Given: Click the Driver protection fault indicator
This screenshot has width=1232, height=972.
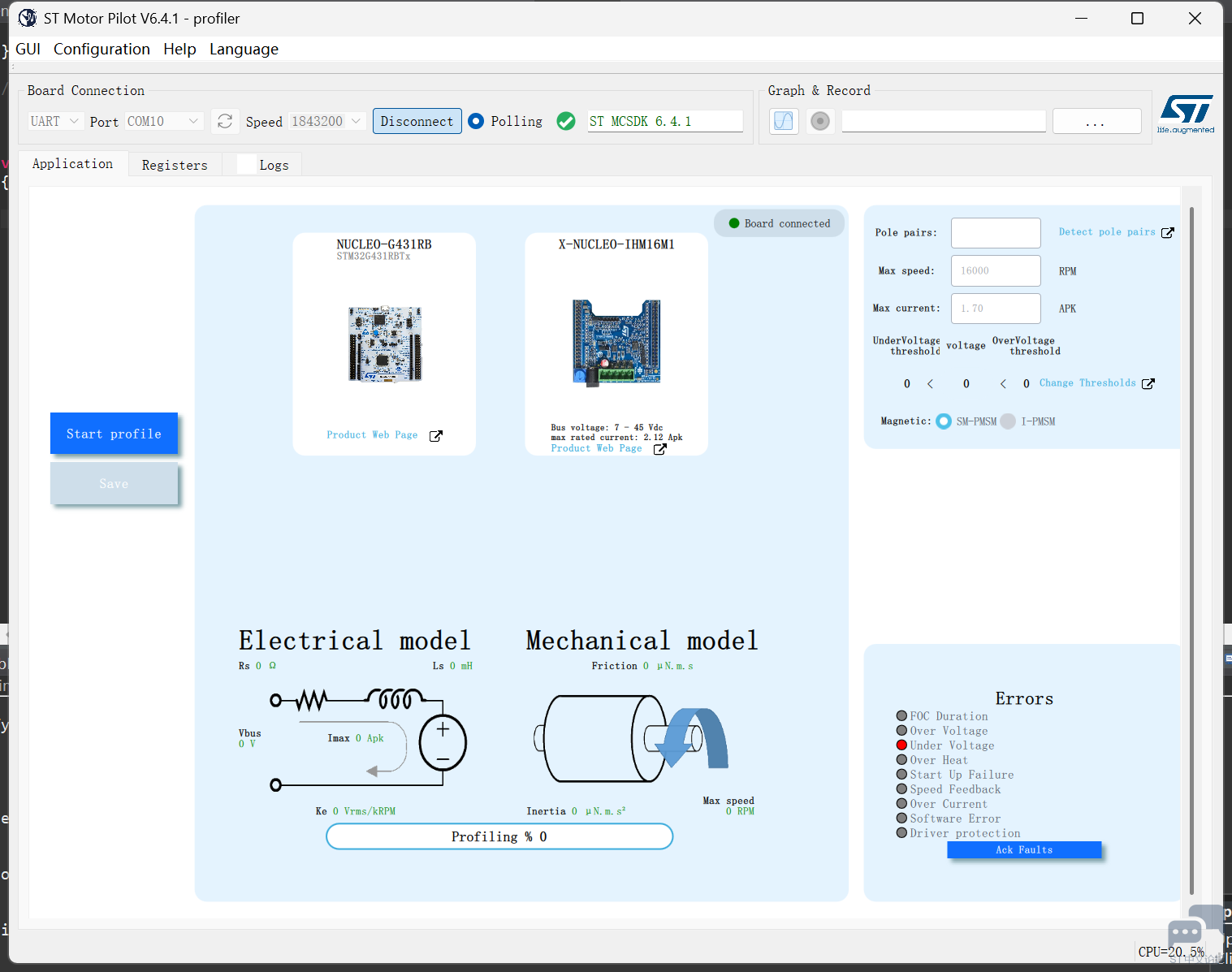Looking at the screenshot, I should [x=901, y=833].
